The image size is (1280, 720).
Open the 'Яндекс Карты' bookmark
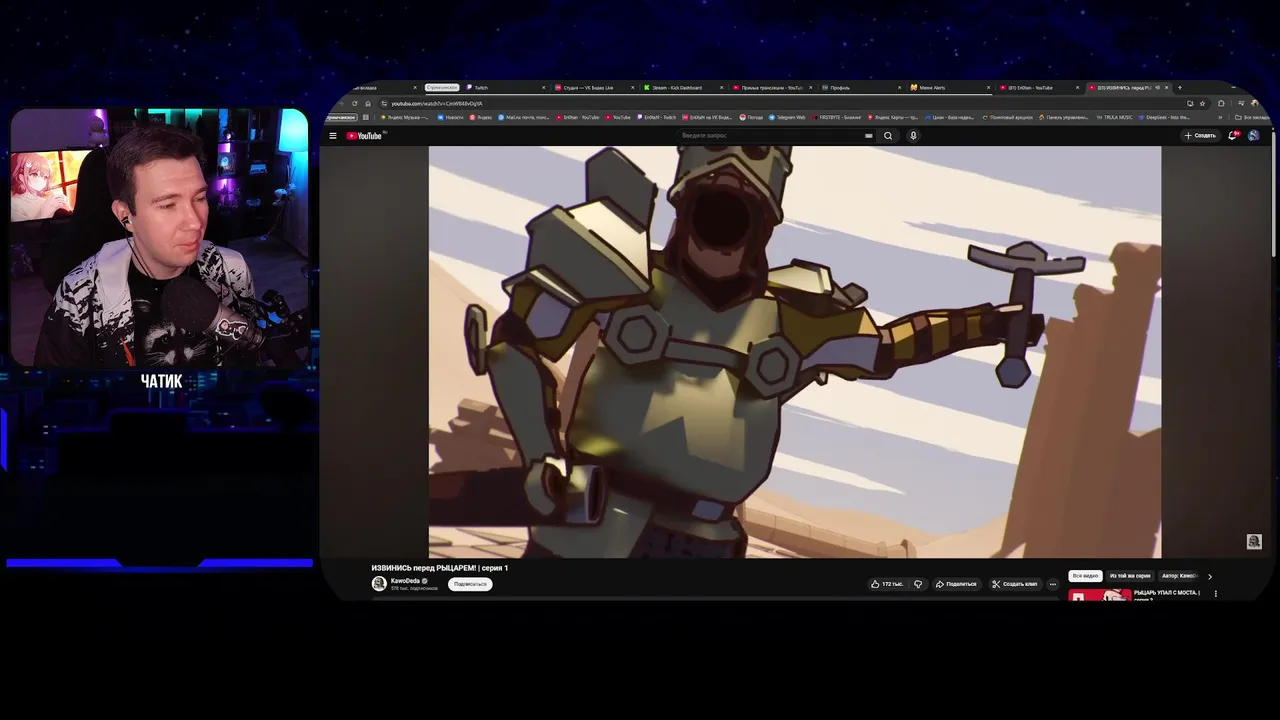(x=892, y=117)
